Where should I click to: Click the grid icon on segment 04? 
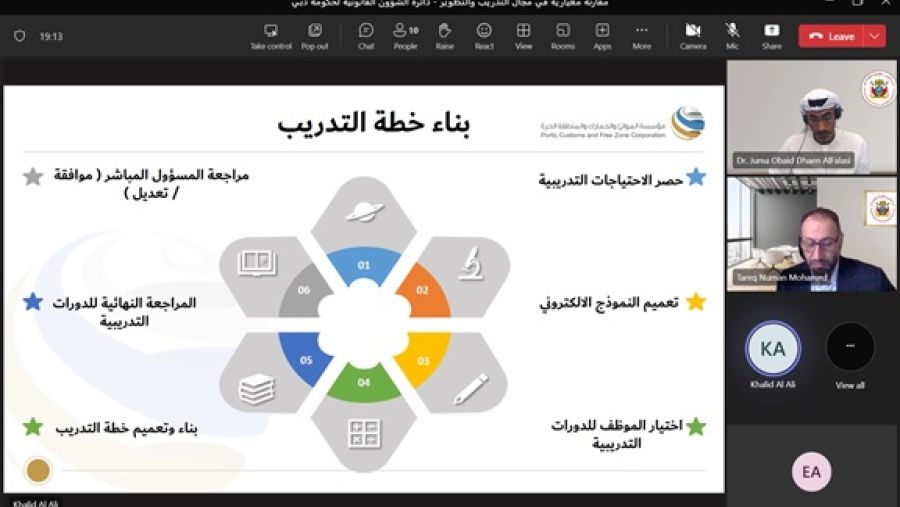click(x=364, y=434)
